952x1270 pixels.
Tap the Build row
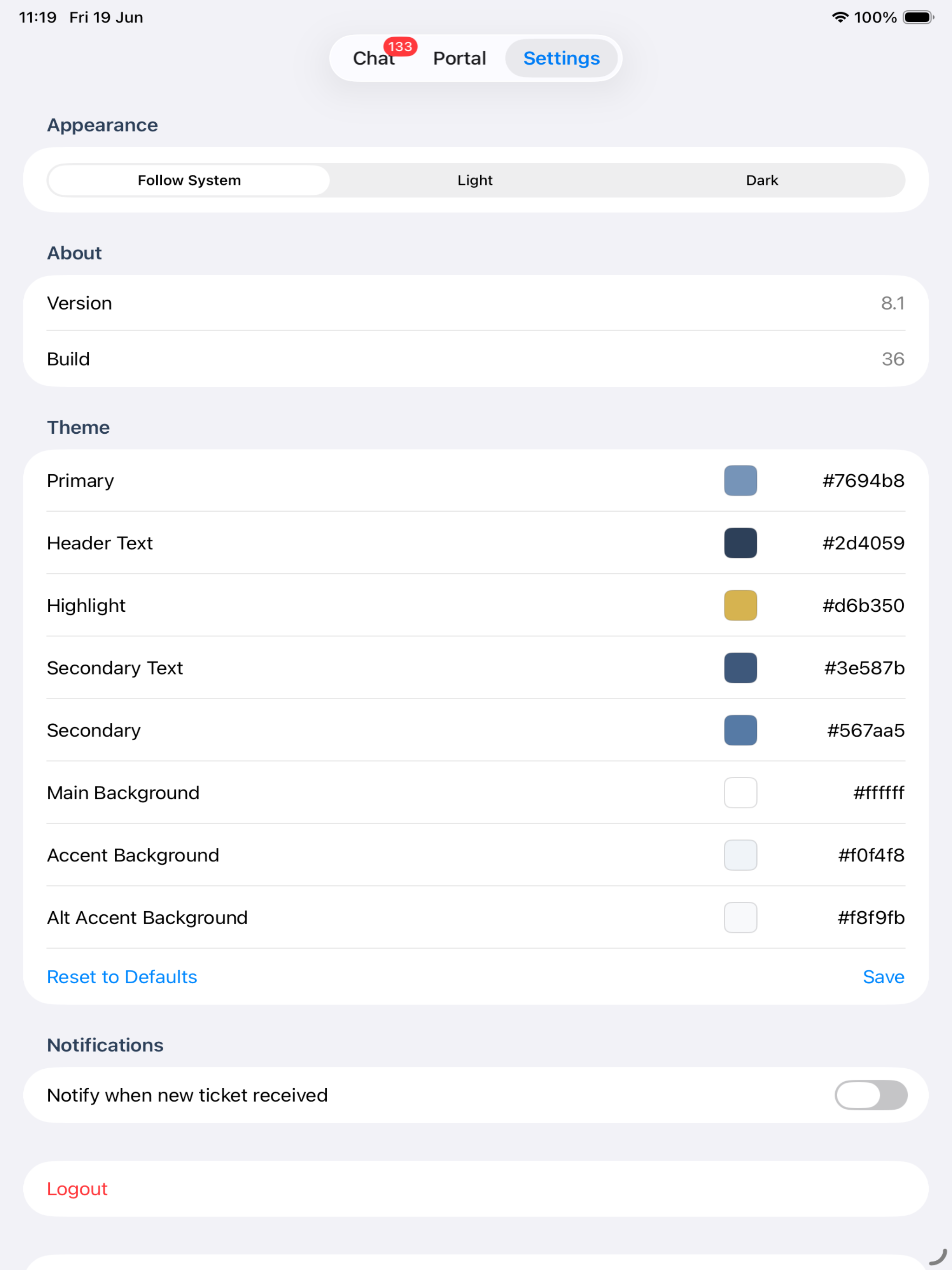(476, 359)
